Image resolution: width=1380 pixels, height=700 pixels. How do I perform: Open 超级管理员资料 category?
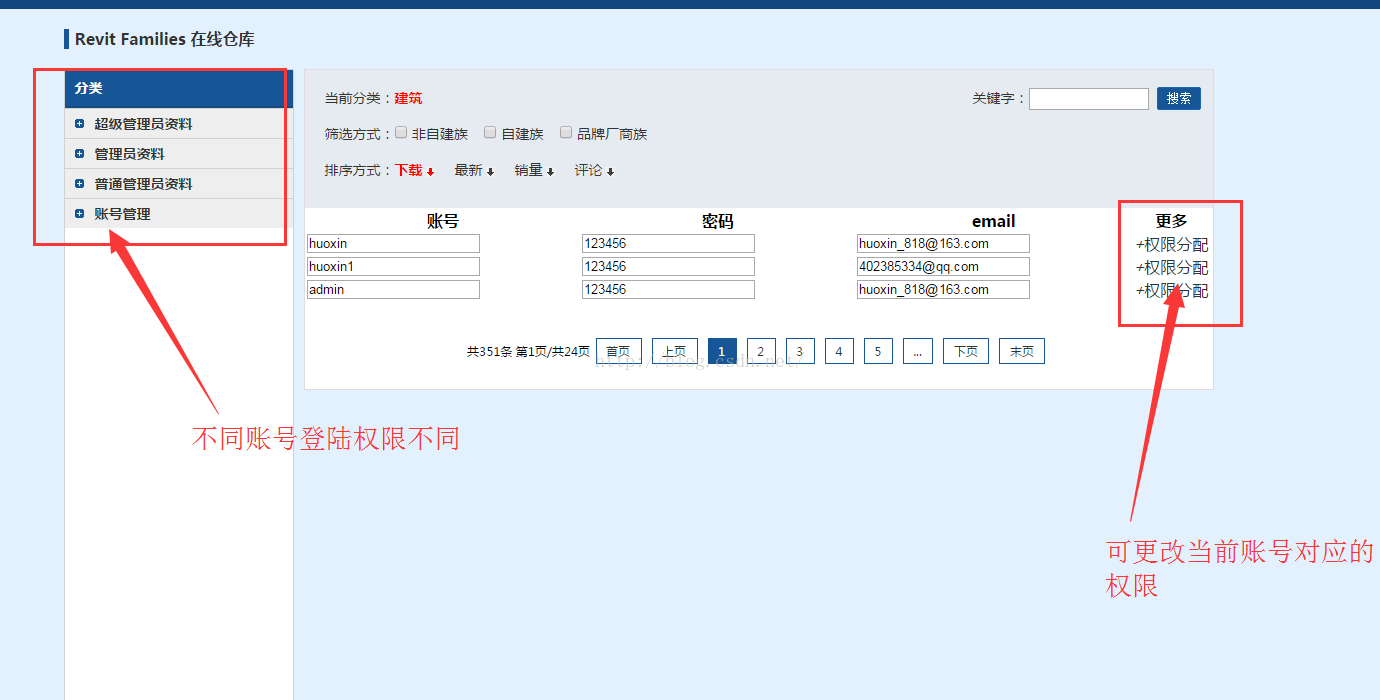click(143, 124)
